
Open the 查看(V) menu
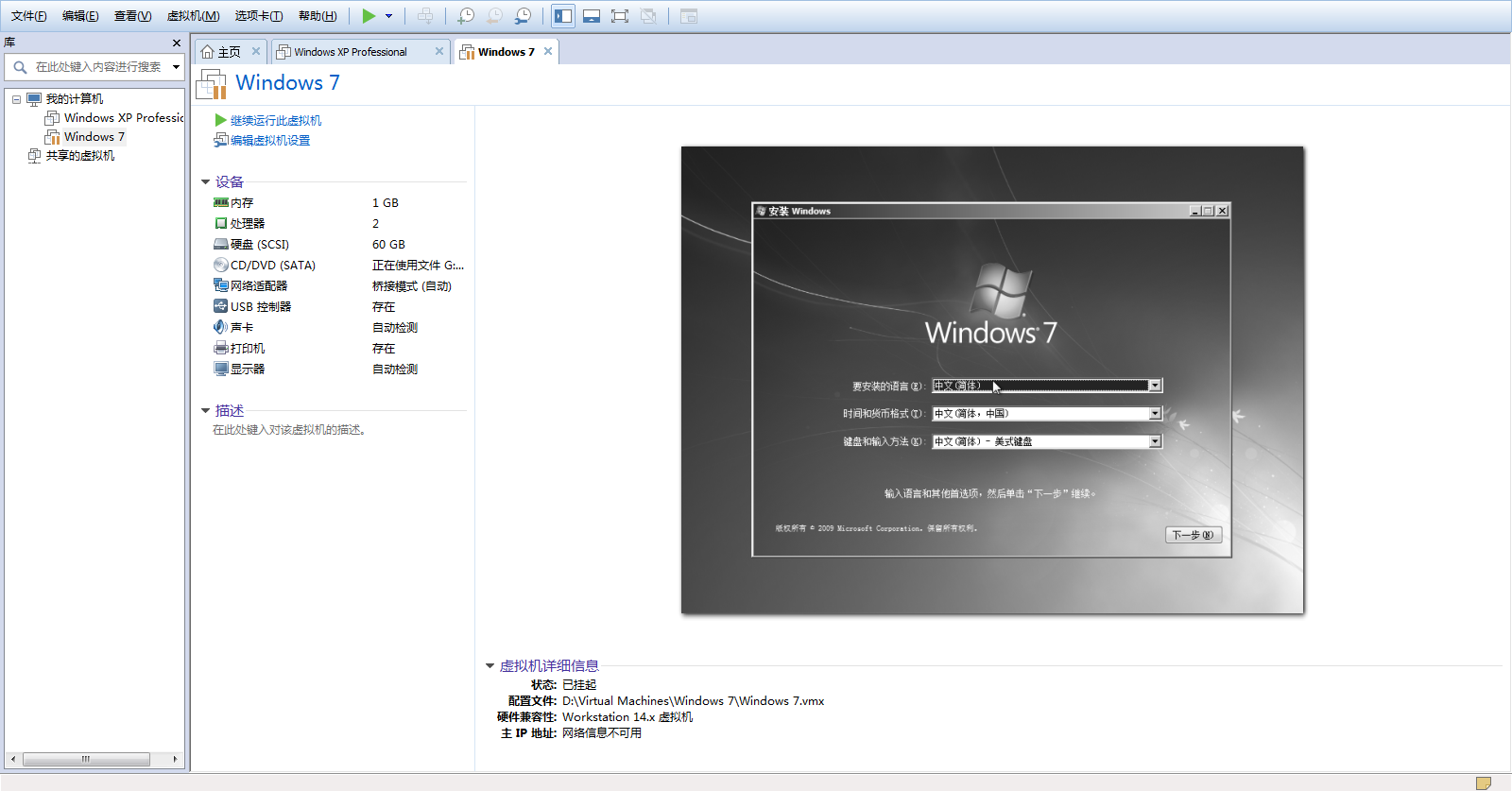(132, 16)
